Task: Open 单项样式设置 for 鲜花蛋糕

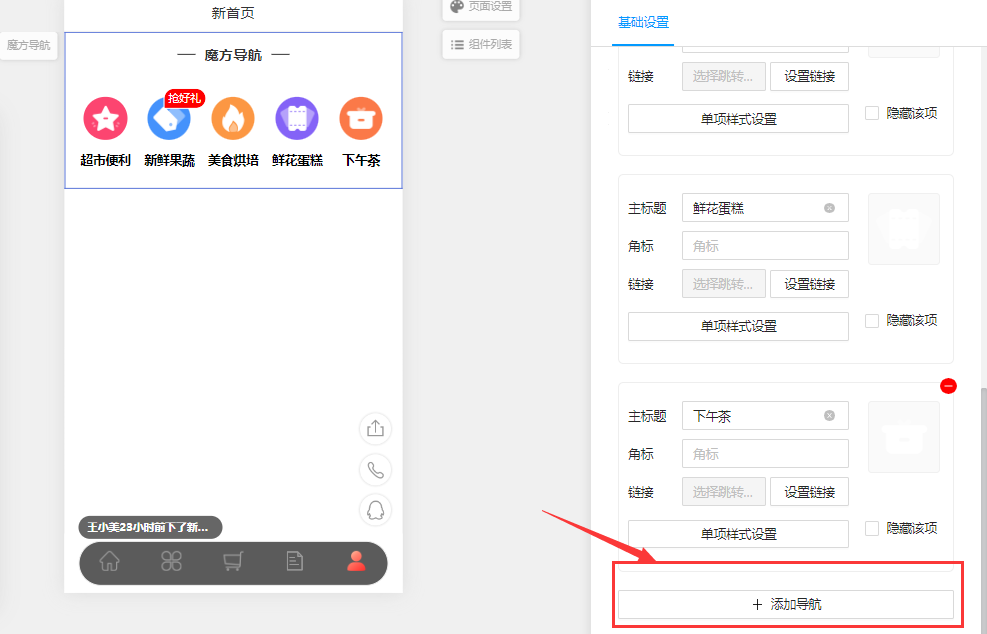Action: tap(738, 326)
